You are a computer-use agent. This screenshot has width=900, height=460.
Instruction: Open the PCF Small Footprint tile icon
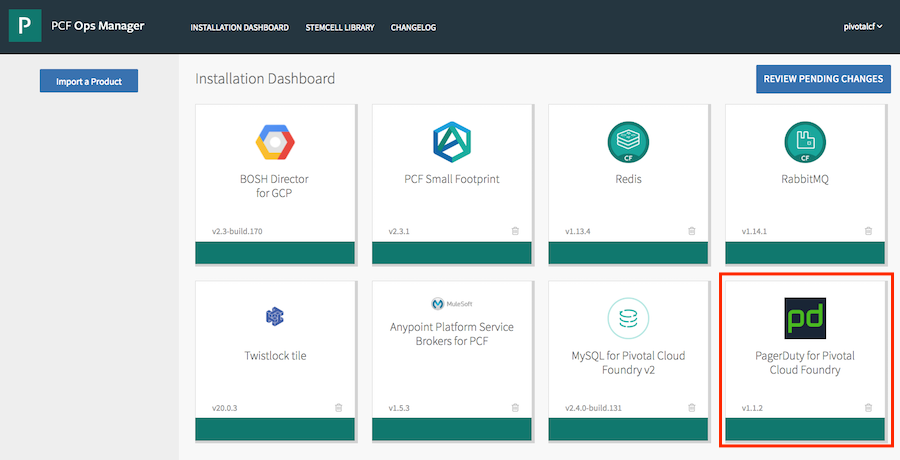[x=451, y=143]
